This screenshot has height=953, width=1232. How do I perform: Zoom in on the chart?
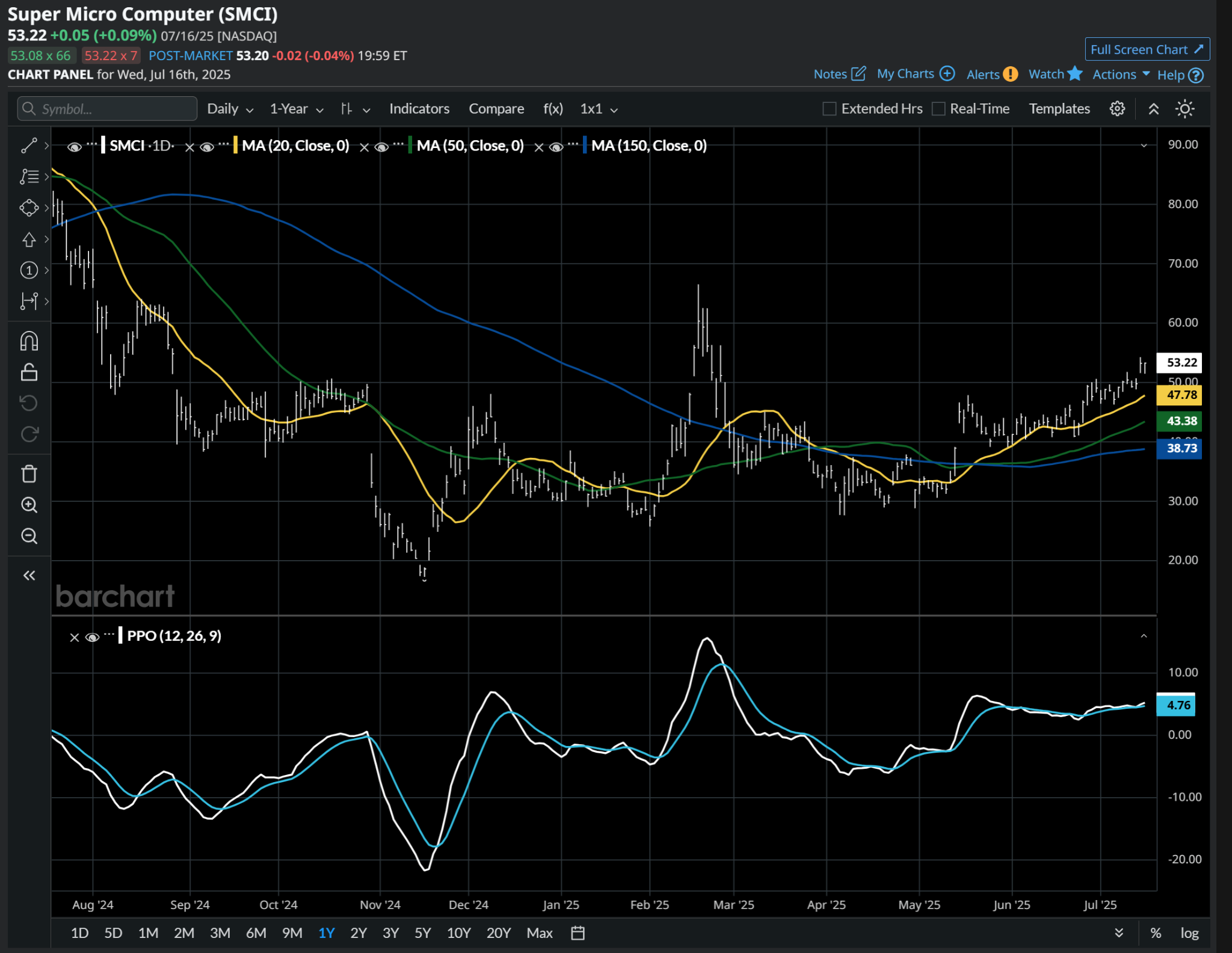29,505
